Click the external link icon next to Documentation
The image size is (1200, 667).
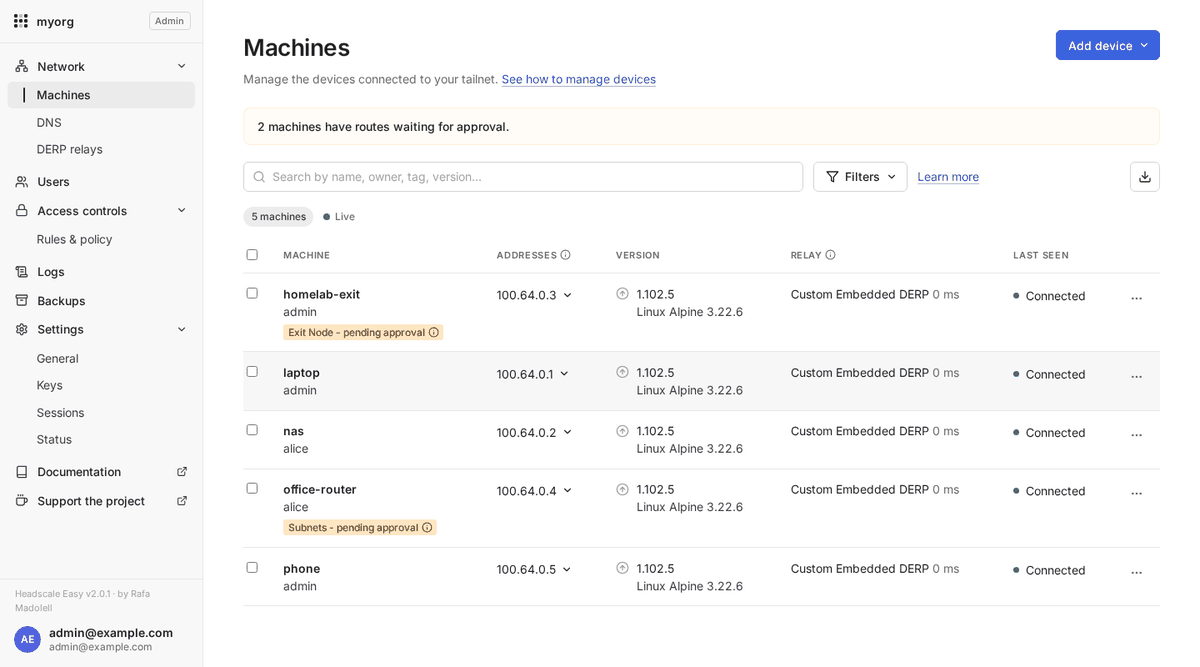(182, 472)
